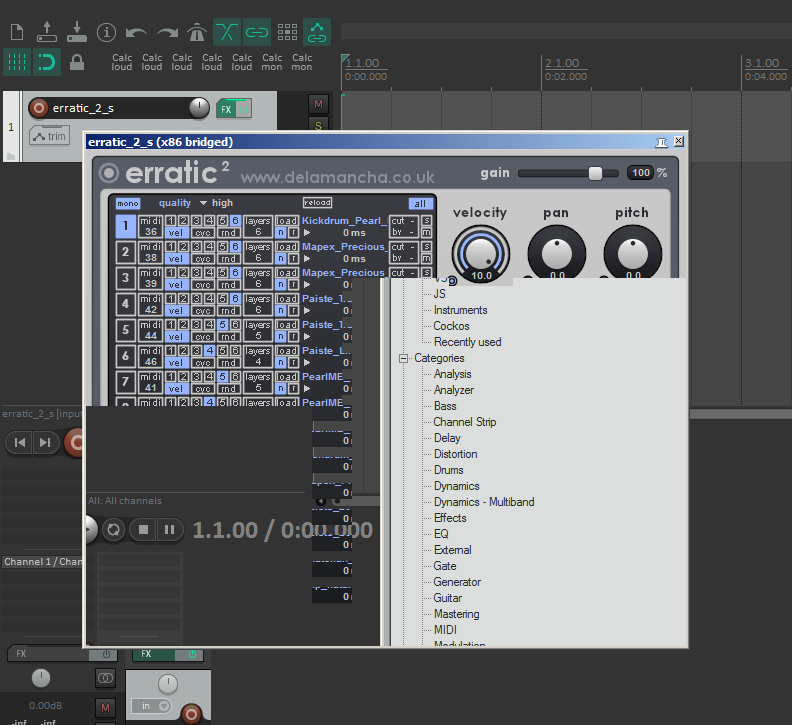This screenshot has height=725, width=792.
Task: Click the gain value field showing 100
Action: tap(640, 173)
